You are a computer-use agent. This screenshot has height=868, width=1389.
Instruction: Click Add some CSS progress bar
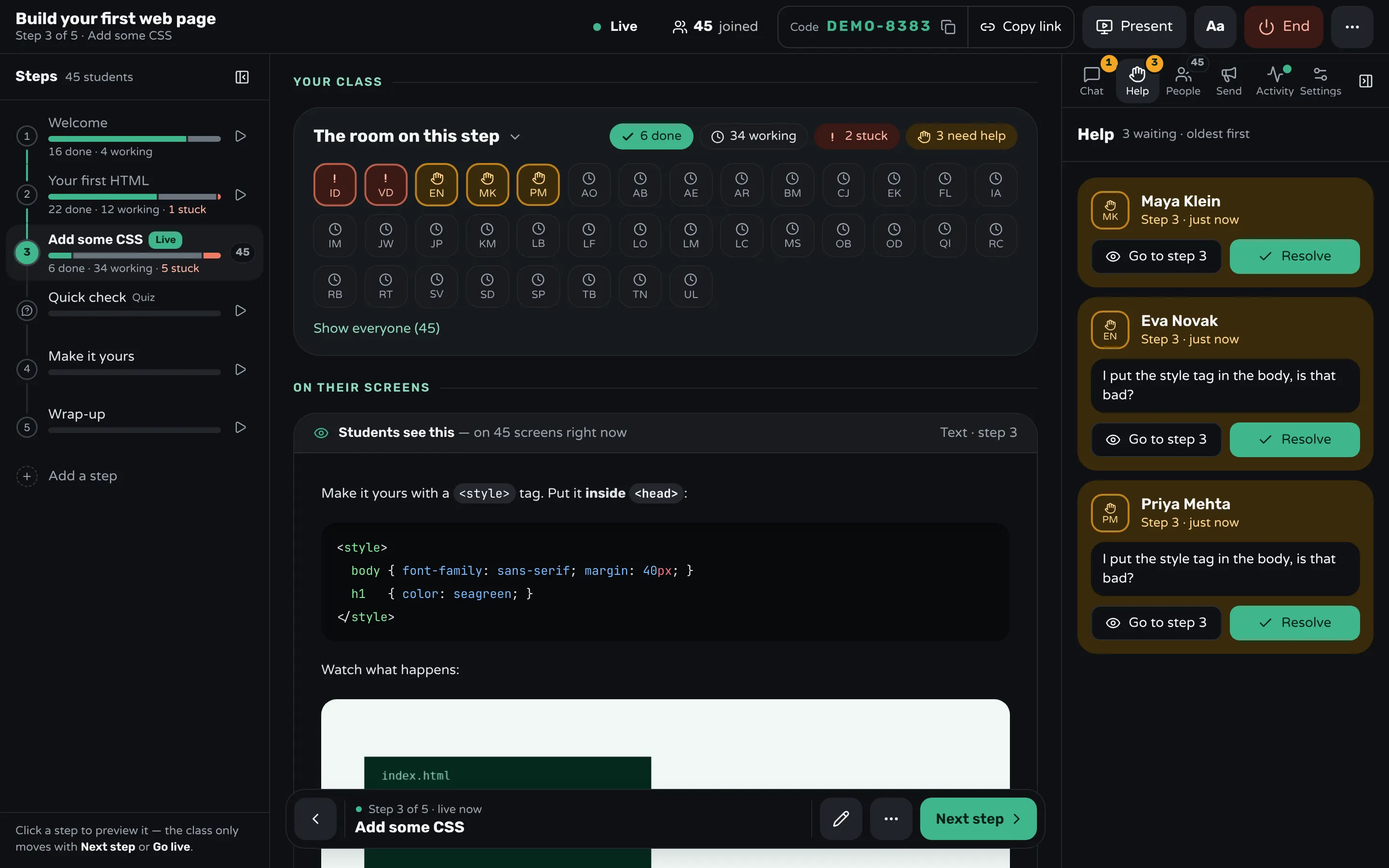pos(134,256)
